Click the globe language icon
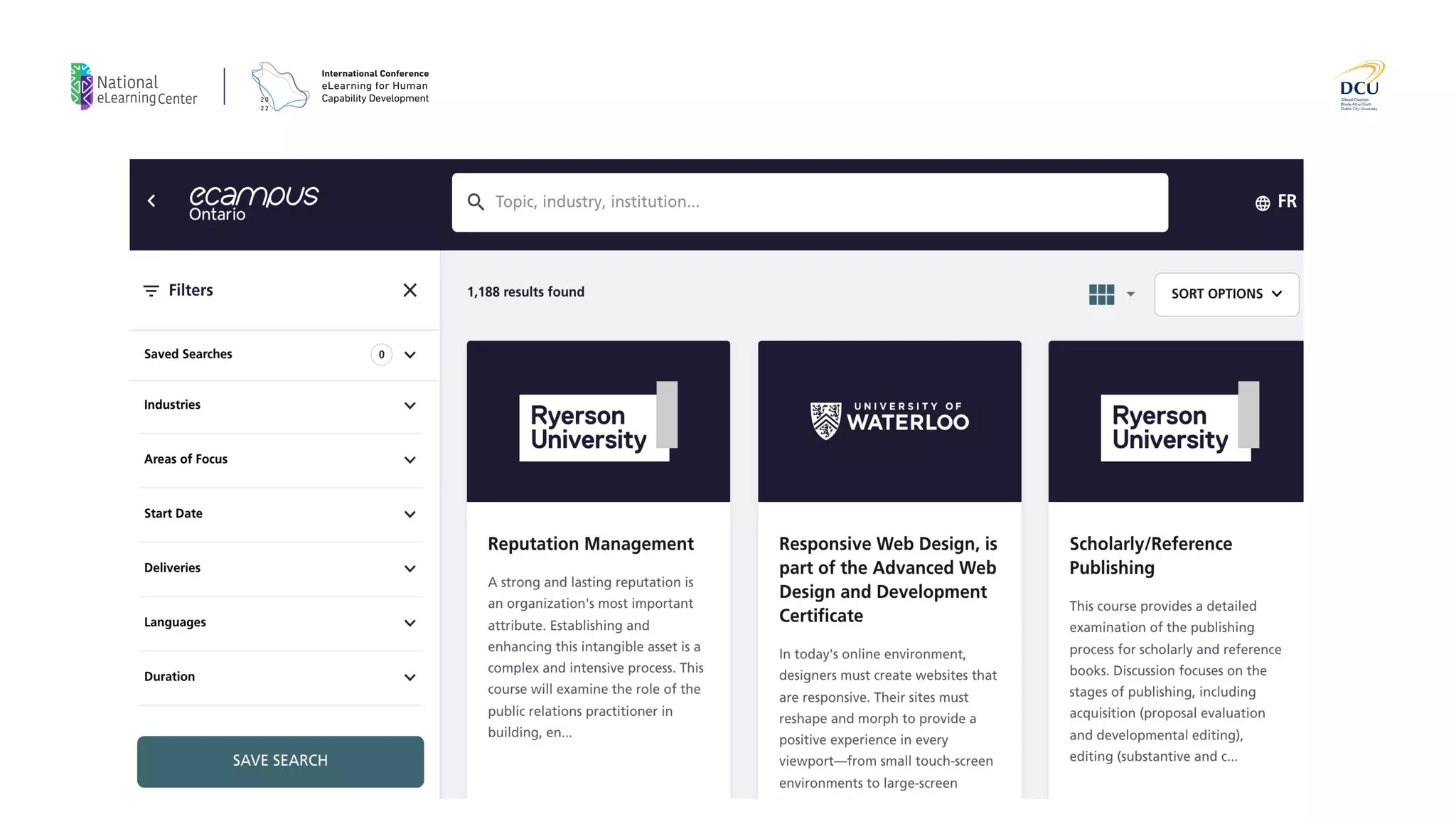Viewport: 1456px width, 819px height. (x=1263, y=203)
